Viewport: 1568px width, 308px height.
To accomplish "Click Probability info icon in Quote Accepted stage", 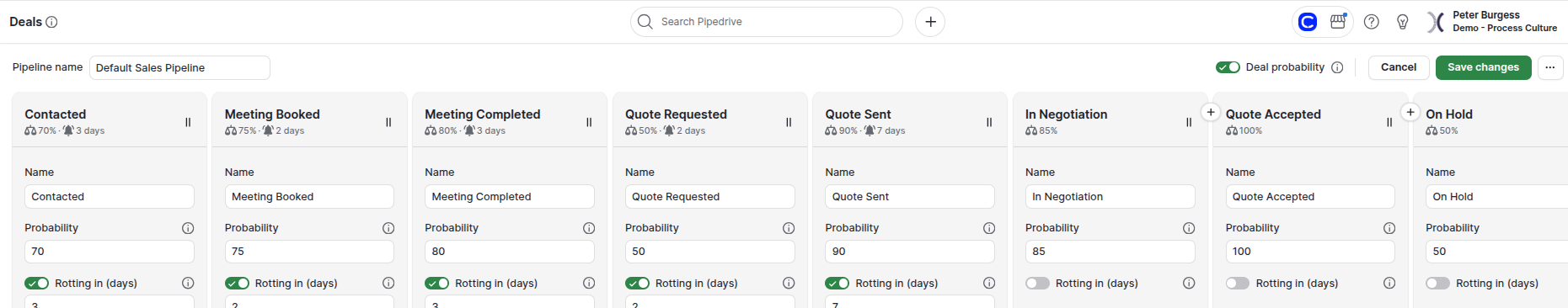I will (1389, 228).
